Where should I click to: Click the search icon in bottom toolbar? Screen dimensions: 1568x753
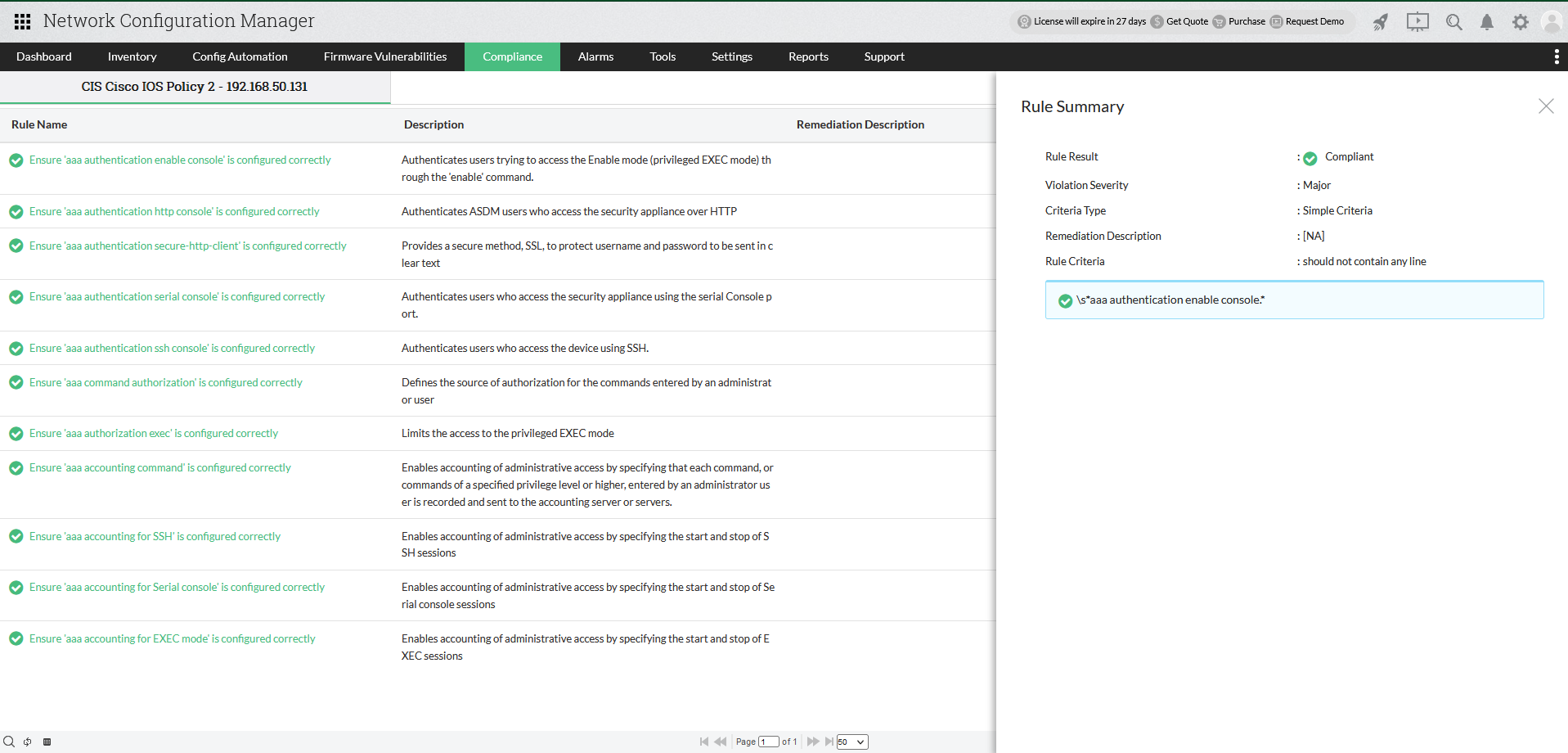(8, 742)
